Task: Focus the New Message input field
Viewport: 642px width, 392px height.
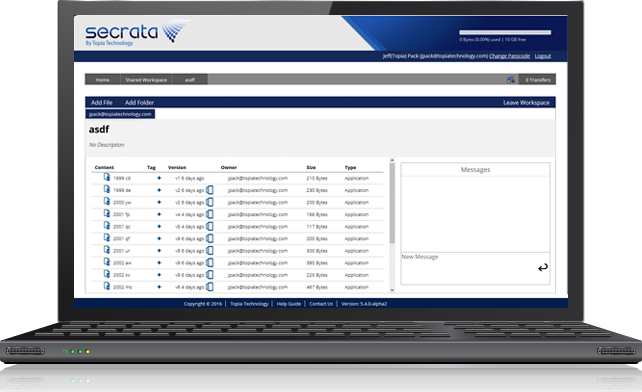Action: click(x=475, y=268)
